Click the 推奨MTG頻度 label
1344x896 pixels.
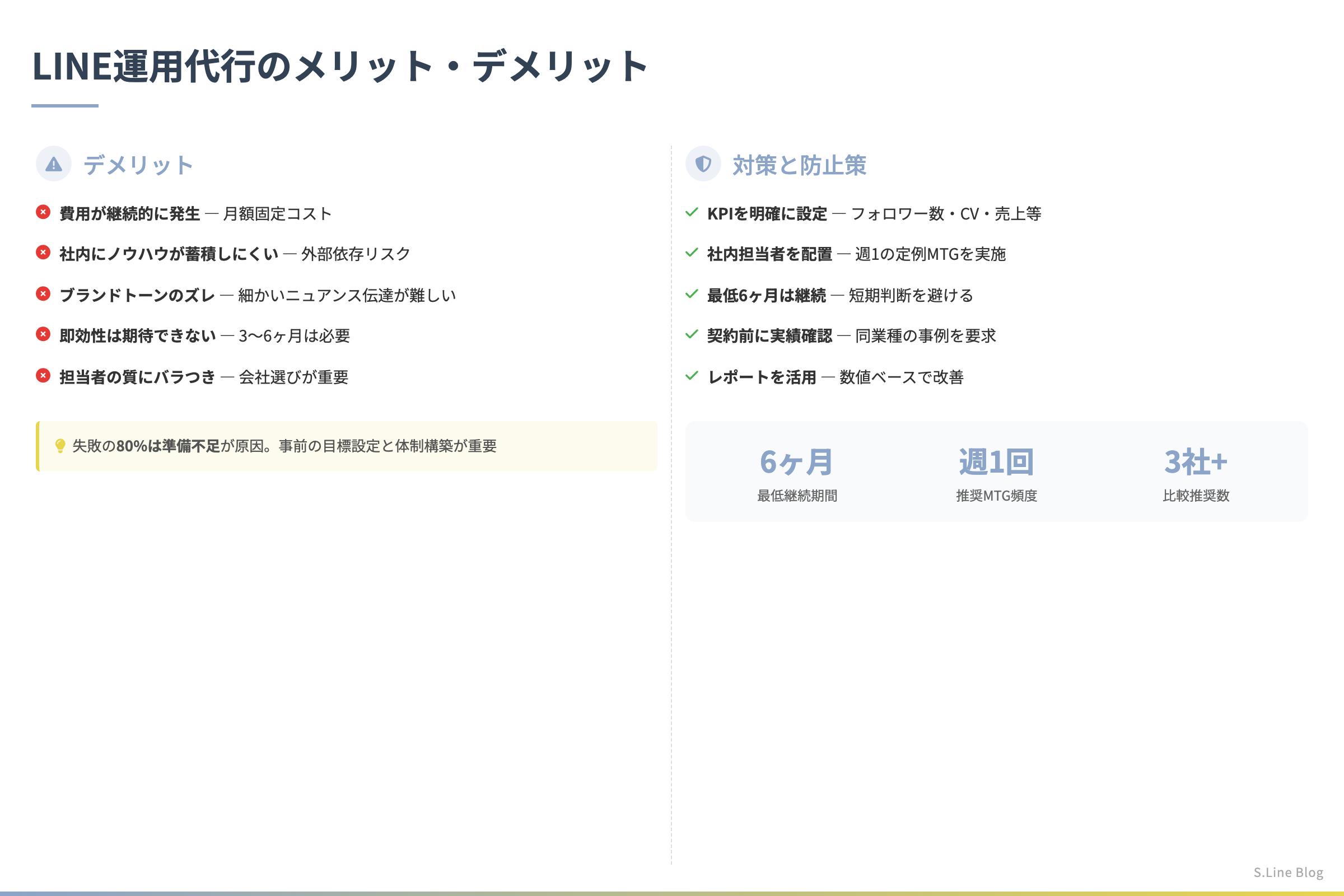pos(997,496)
